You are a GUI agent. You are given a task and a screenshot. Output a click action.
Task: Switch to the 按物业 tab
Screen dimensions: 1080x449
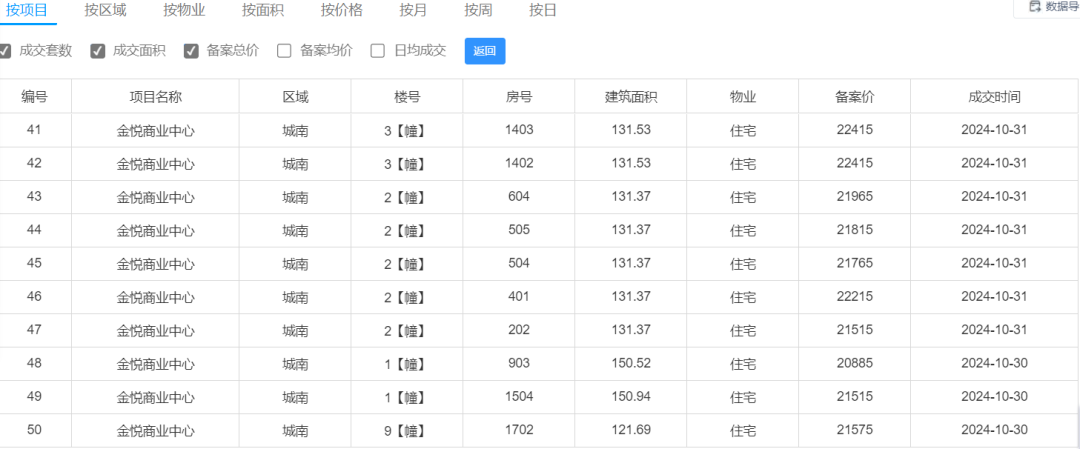(184, 10)
